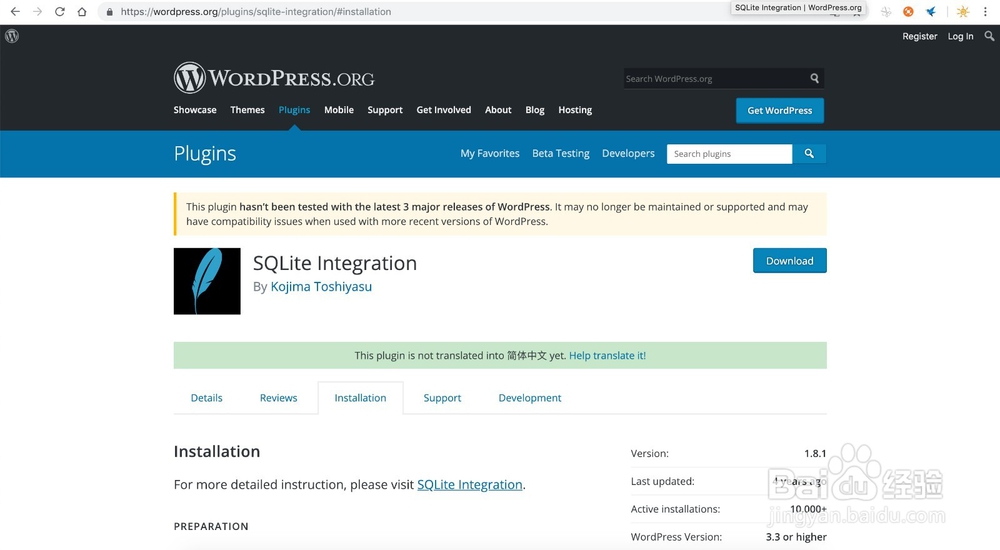Go to the browser home page icon
Screen dimensions: 1000x550
(82, 12)
